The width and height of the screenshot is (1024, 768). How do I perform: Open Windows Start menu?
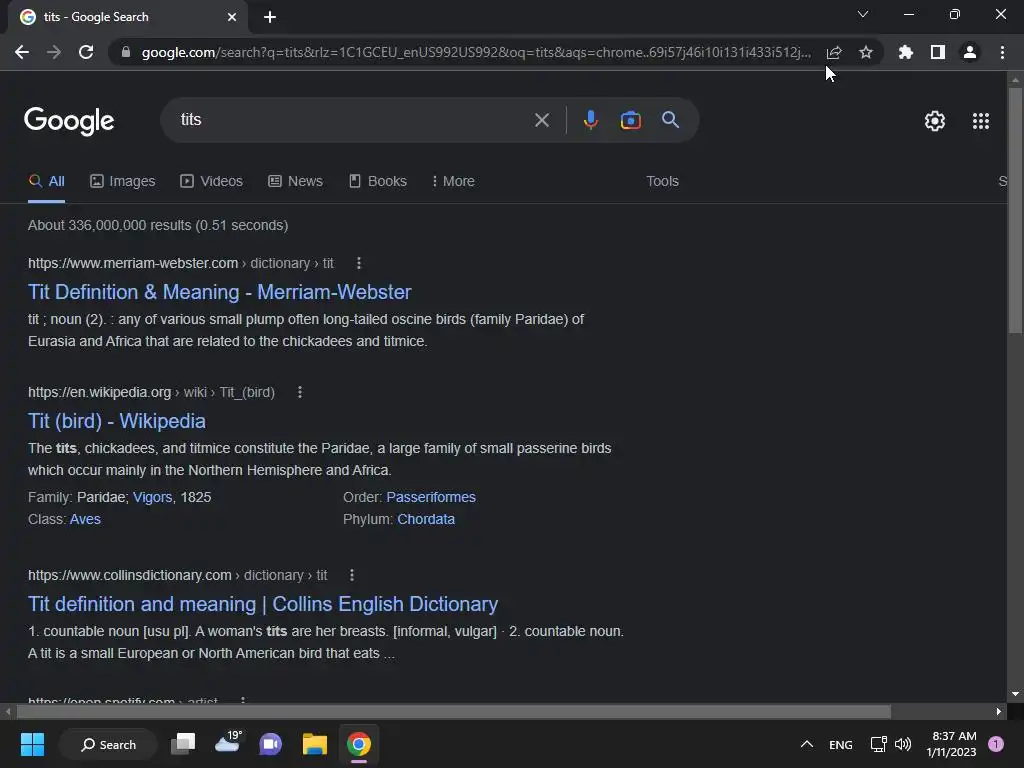pyautogui.click(x=32, y=744)
